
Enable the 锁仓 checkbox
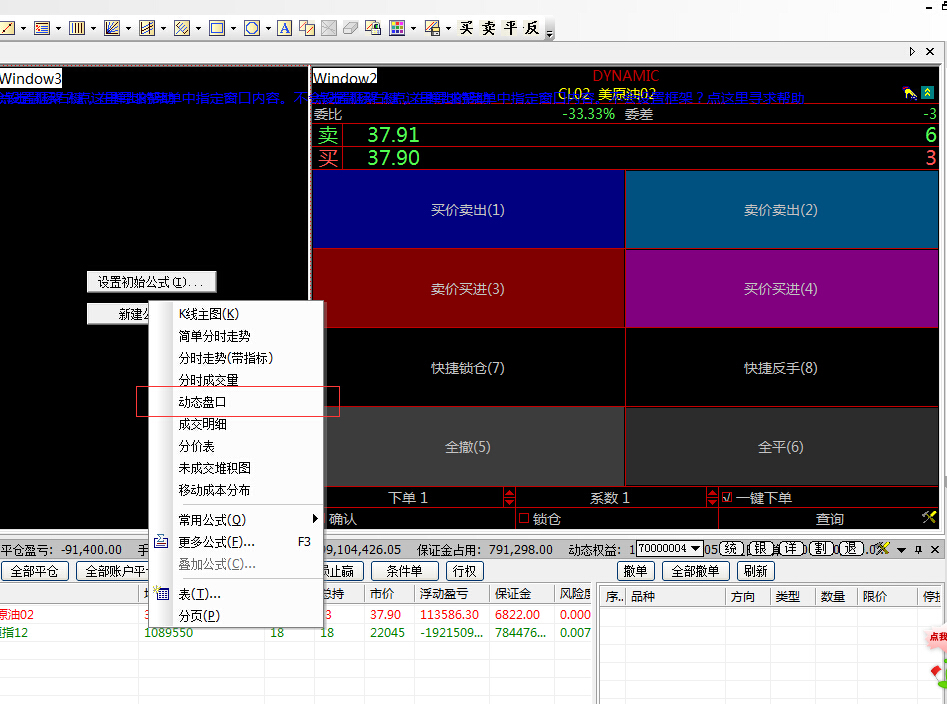point(523,519)
